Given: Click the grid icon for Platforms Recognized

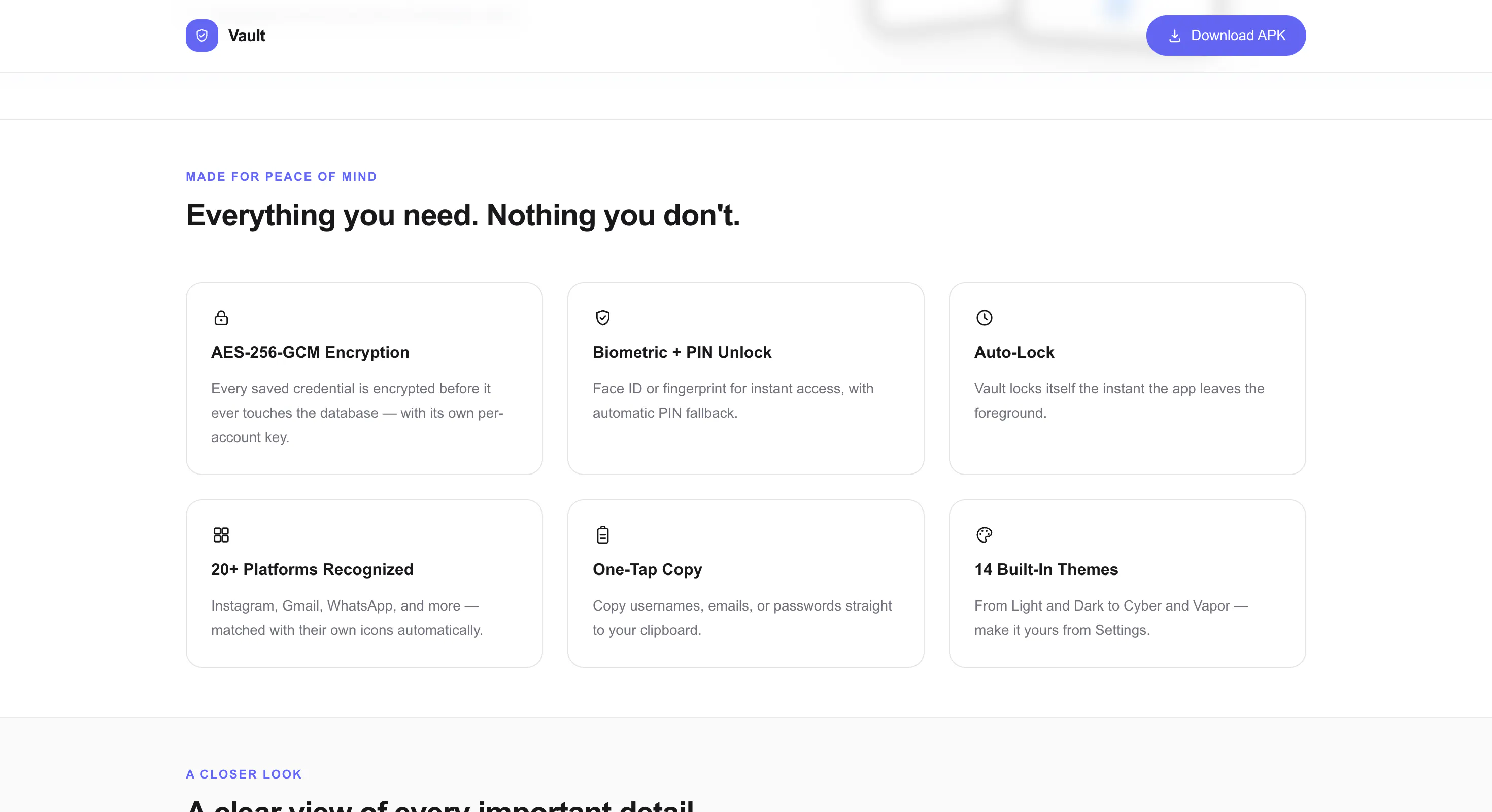Looking at the screenshot, I should [221, 534].
